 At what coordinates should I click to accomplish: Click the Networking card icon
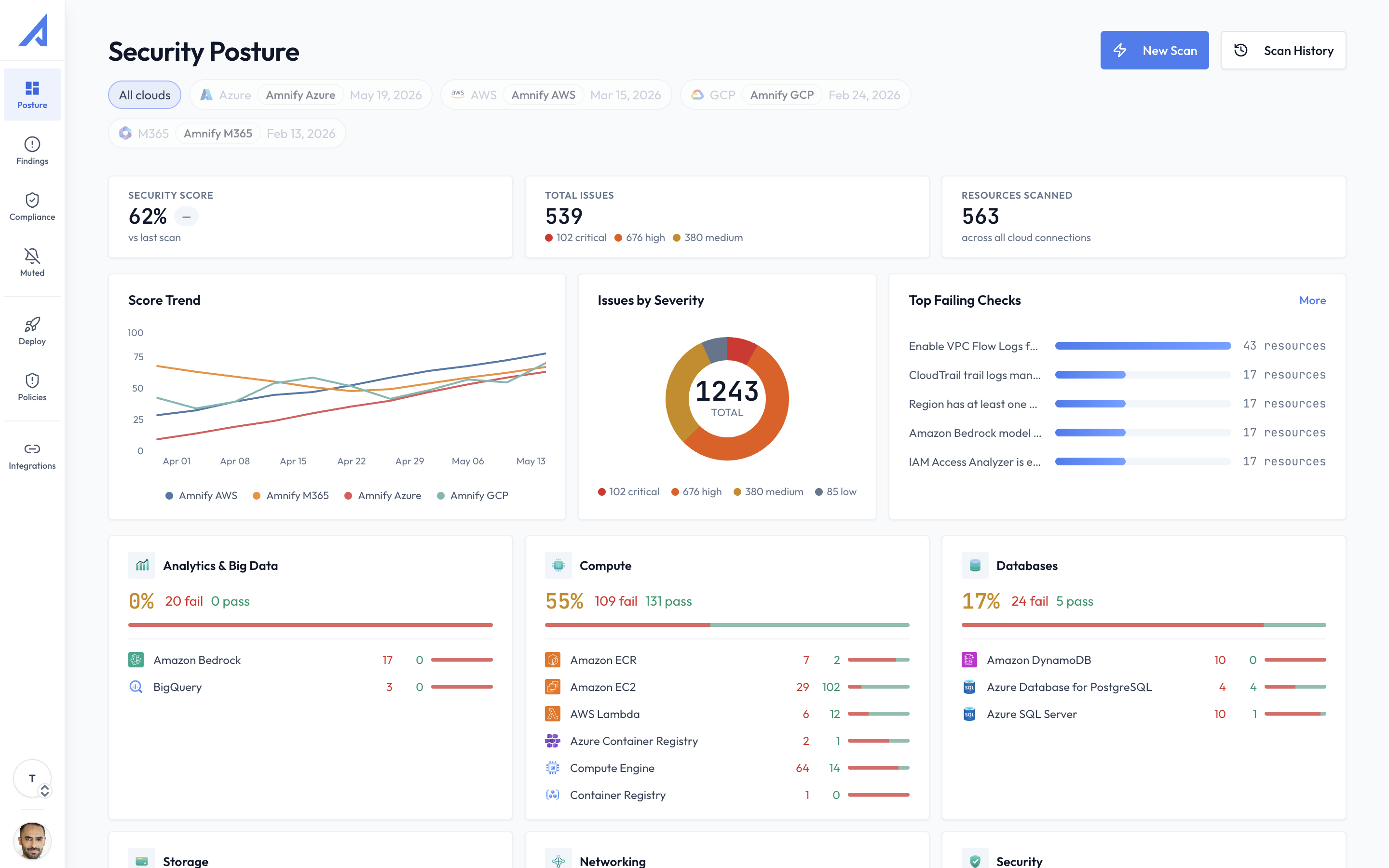558,861
